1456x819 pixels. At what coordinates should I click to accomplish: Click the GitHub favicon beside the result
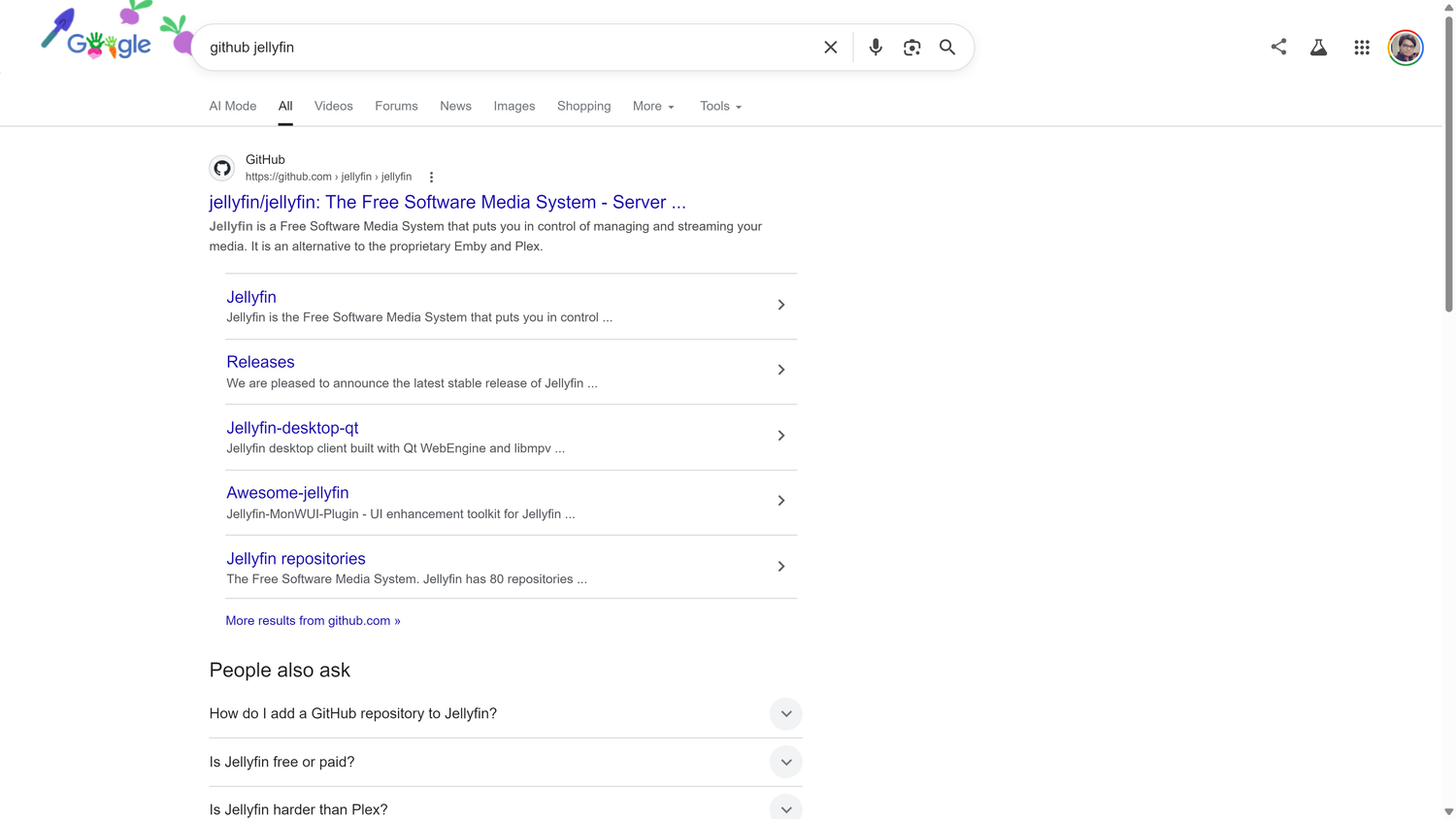(x=222, y=168)
